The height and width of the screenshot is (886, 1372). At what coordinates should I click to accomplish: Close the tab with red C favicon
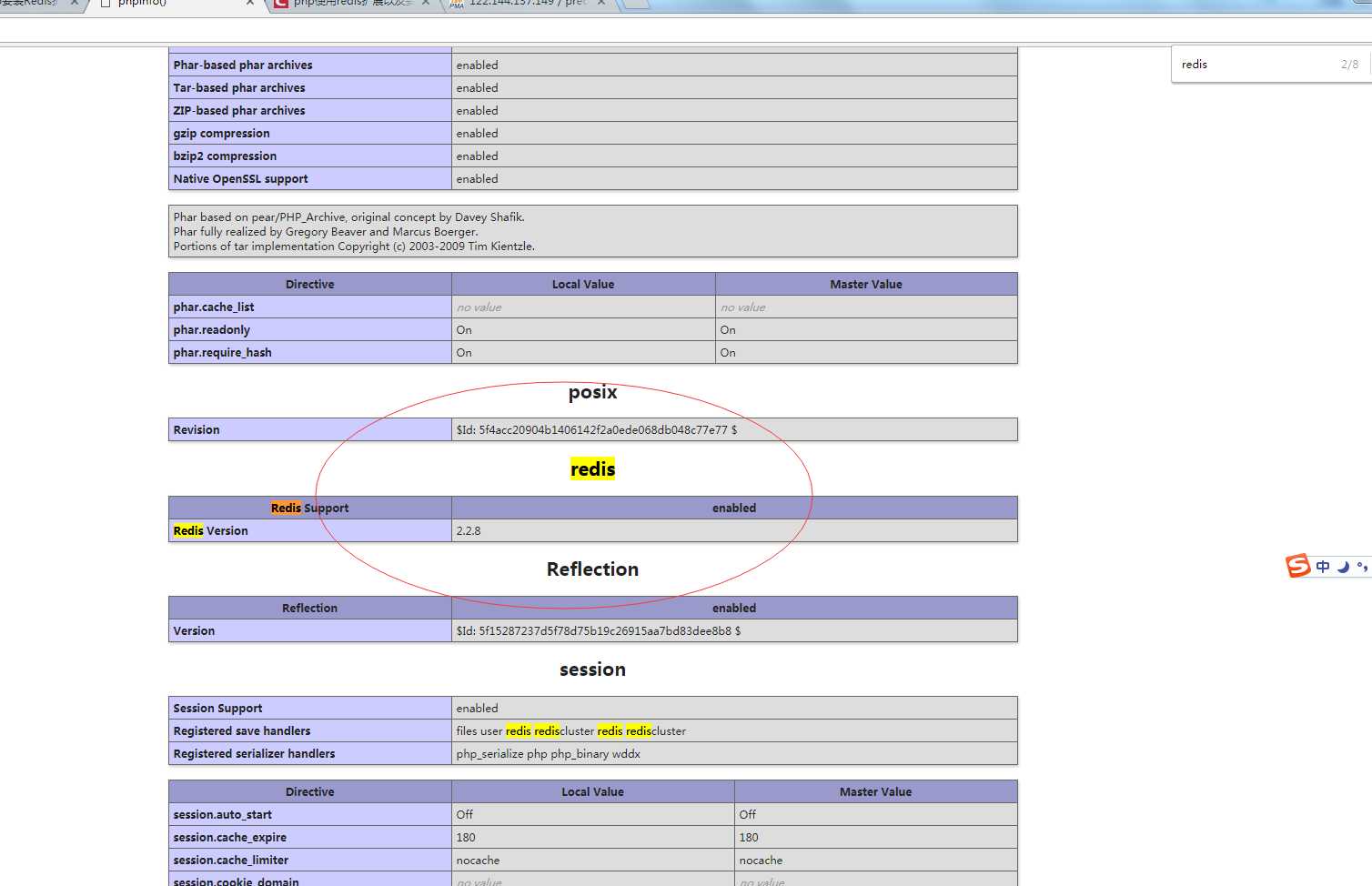click(x=426, y=4)
